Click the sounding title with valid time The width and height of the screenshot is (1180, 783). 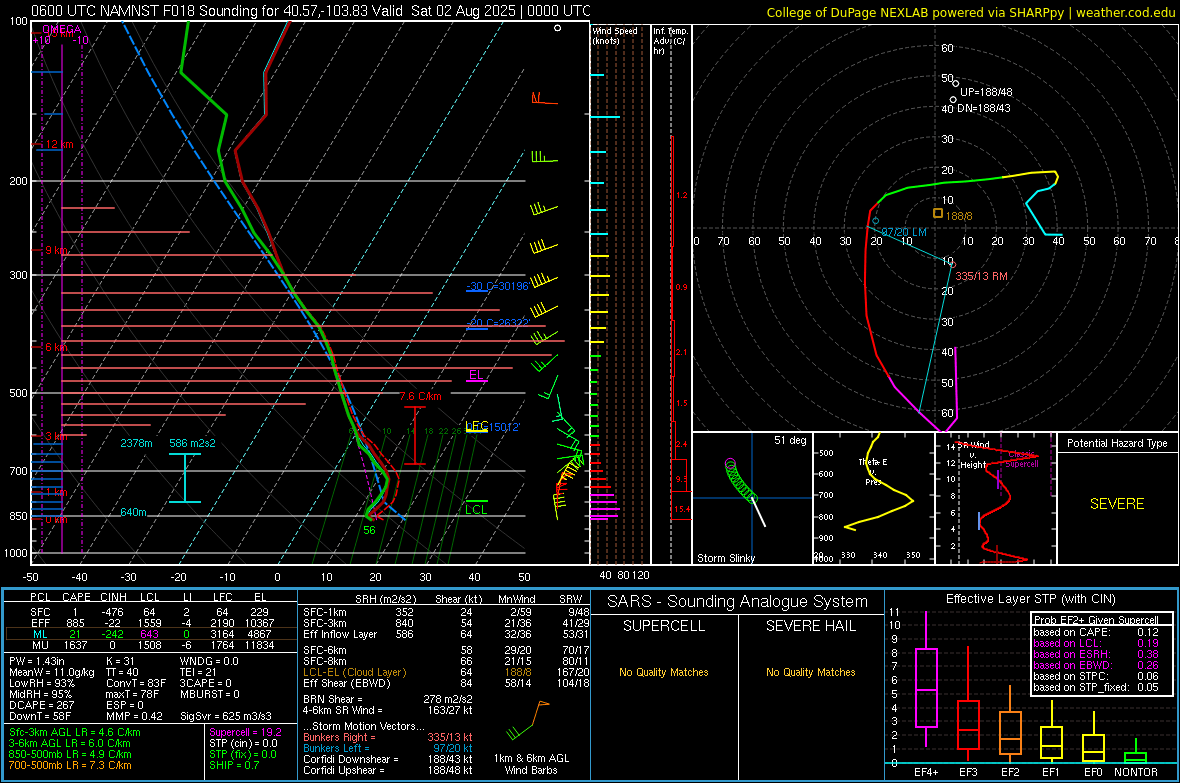[311, 11]
